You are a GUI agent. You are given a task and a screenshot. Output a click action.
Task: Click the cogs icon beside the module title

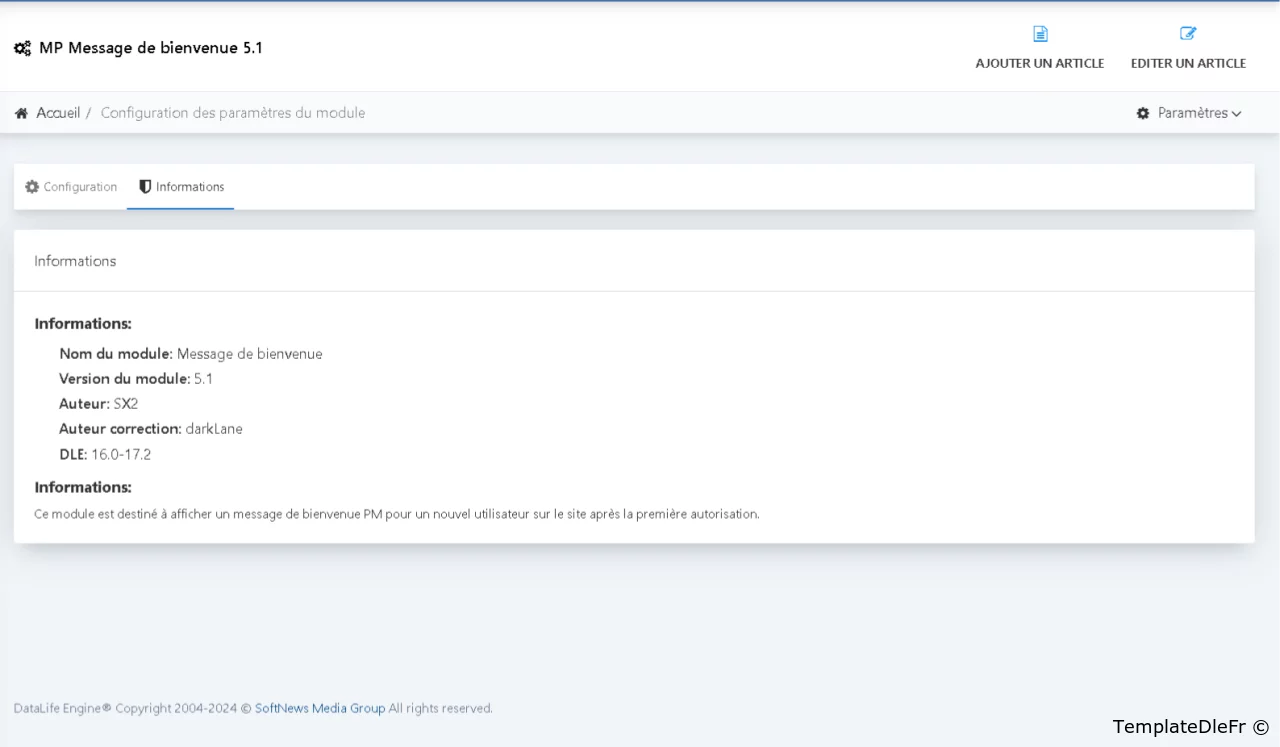tap(22, 48)
